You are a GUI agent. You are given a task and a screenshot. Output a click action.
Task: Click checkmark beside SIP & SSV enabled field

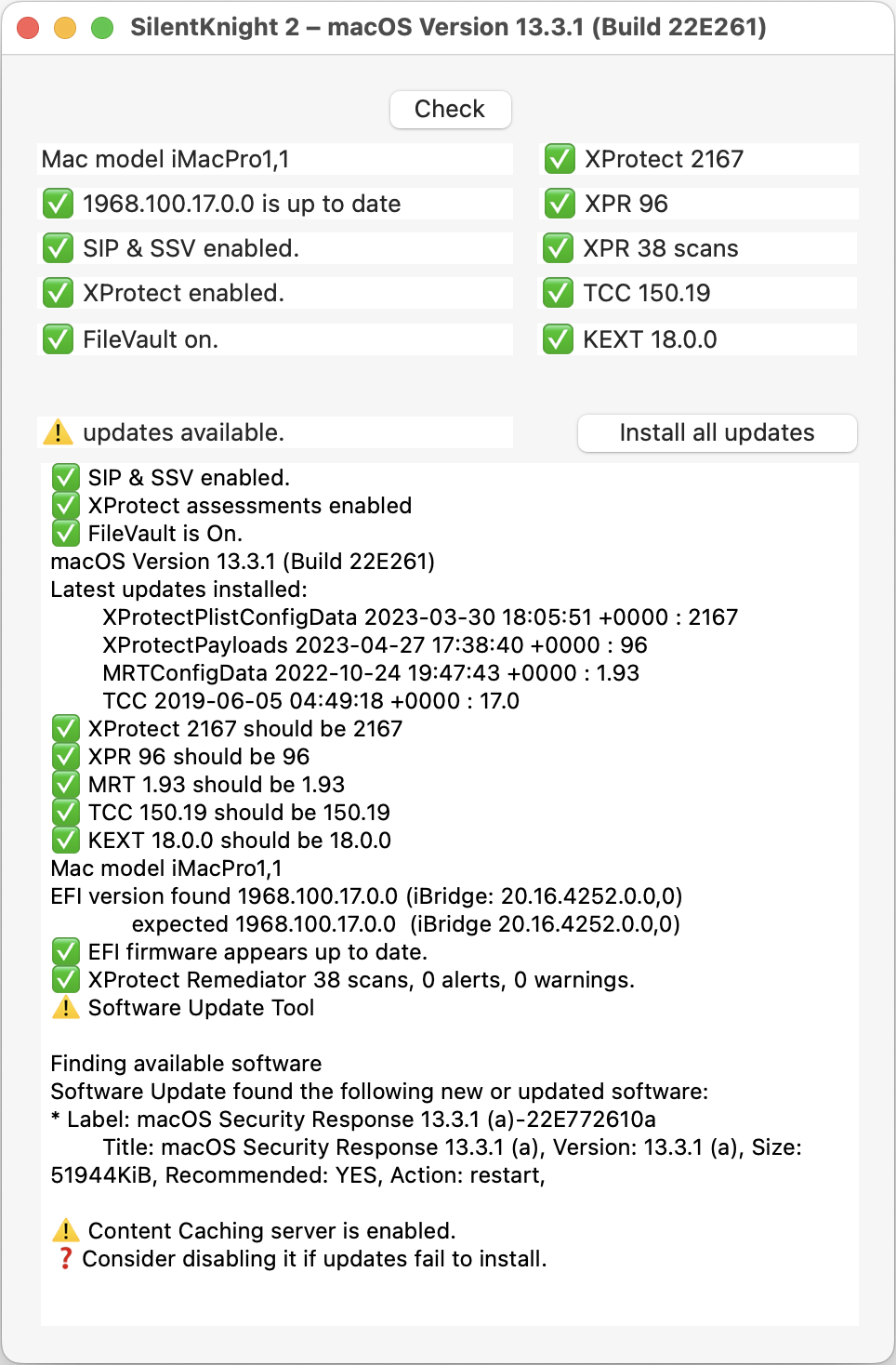pyautogui.click(x=58, y=248)
